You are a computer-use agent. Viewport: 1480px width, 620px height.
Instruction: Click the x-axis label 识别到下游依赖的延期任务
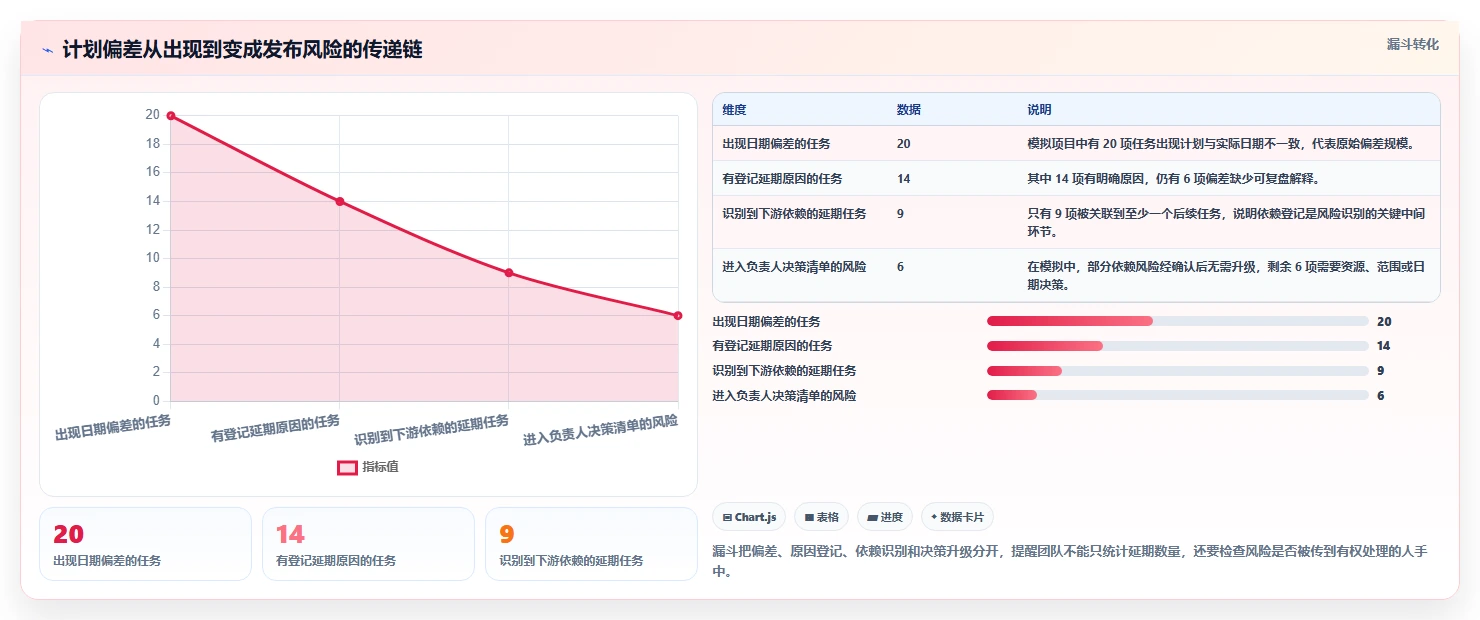(x=432, y=430)
